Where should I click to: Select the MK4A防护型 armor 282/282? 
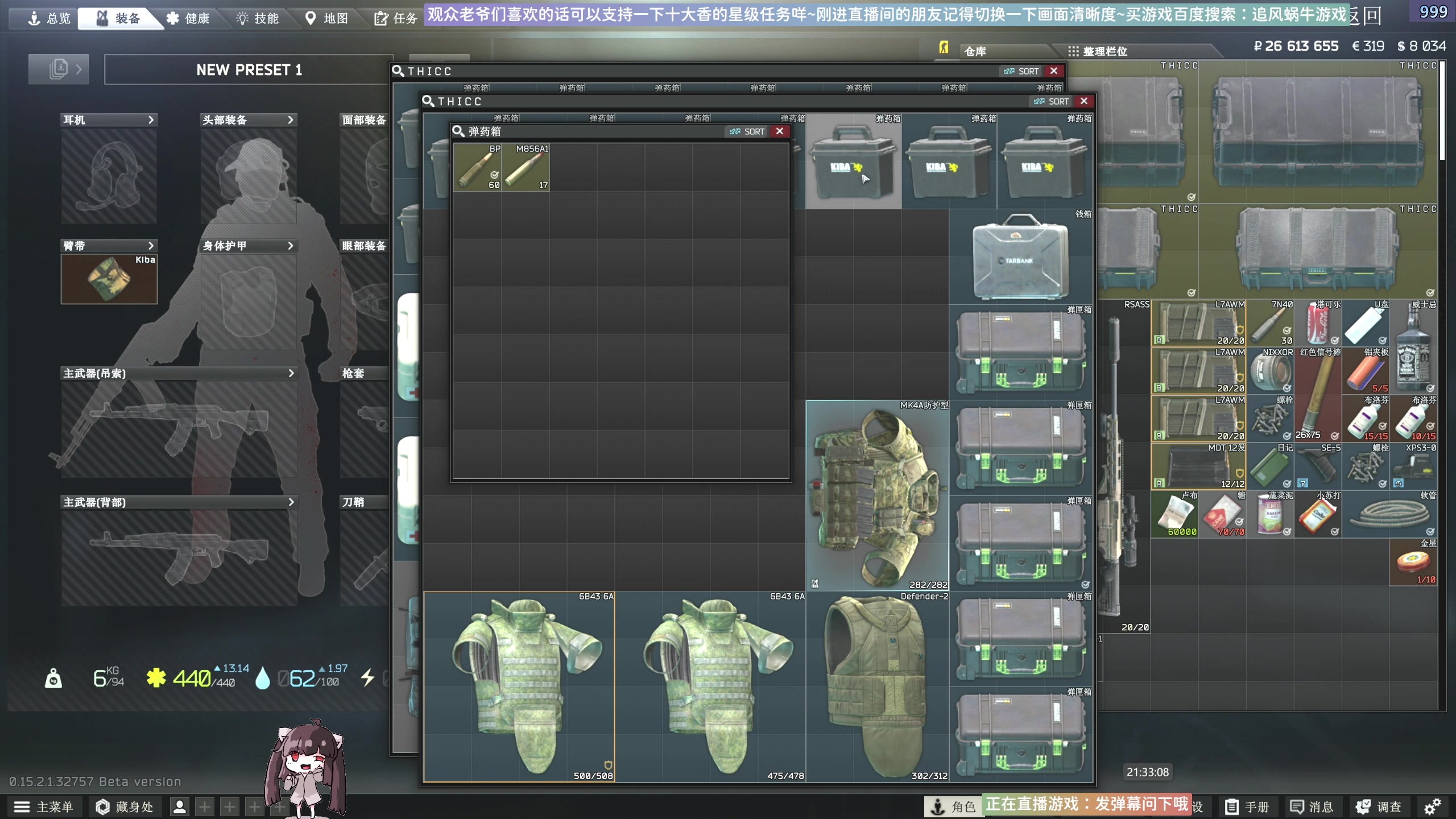pyautogui.click(x=878, y=495)
